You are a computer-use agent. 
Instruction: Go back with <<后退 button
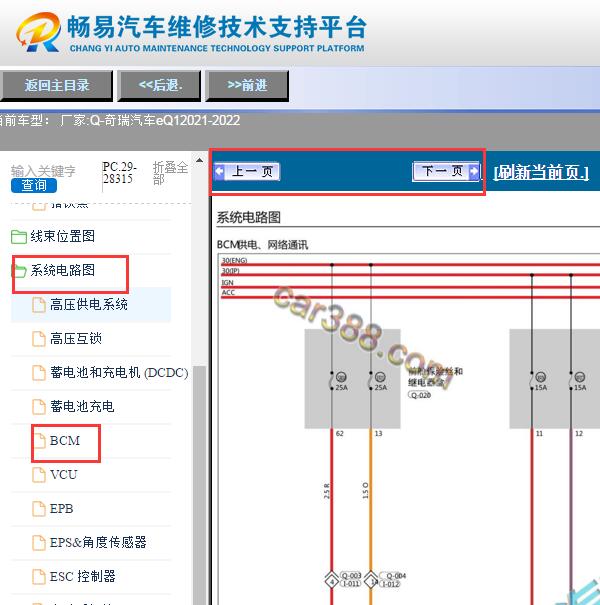[159, 86]
